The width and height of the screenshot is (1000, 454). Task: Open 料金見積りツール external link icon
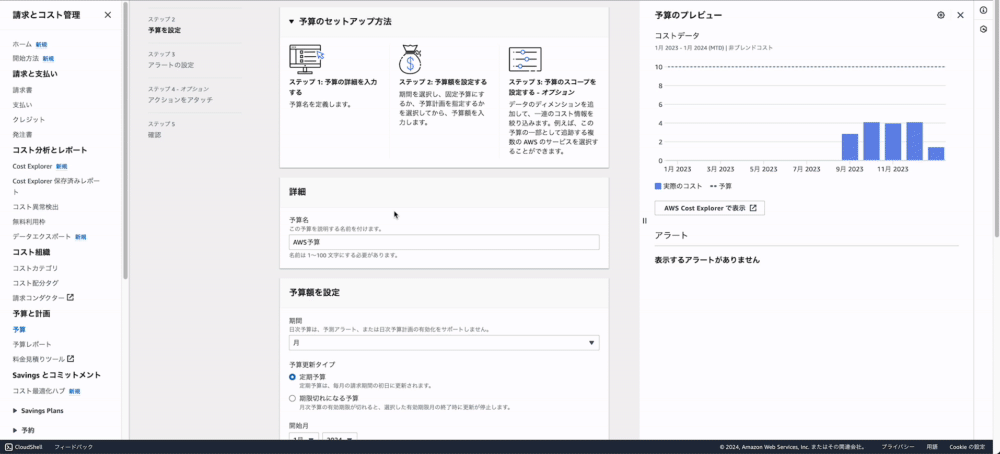[x=71, y=358]
